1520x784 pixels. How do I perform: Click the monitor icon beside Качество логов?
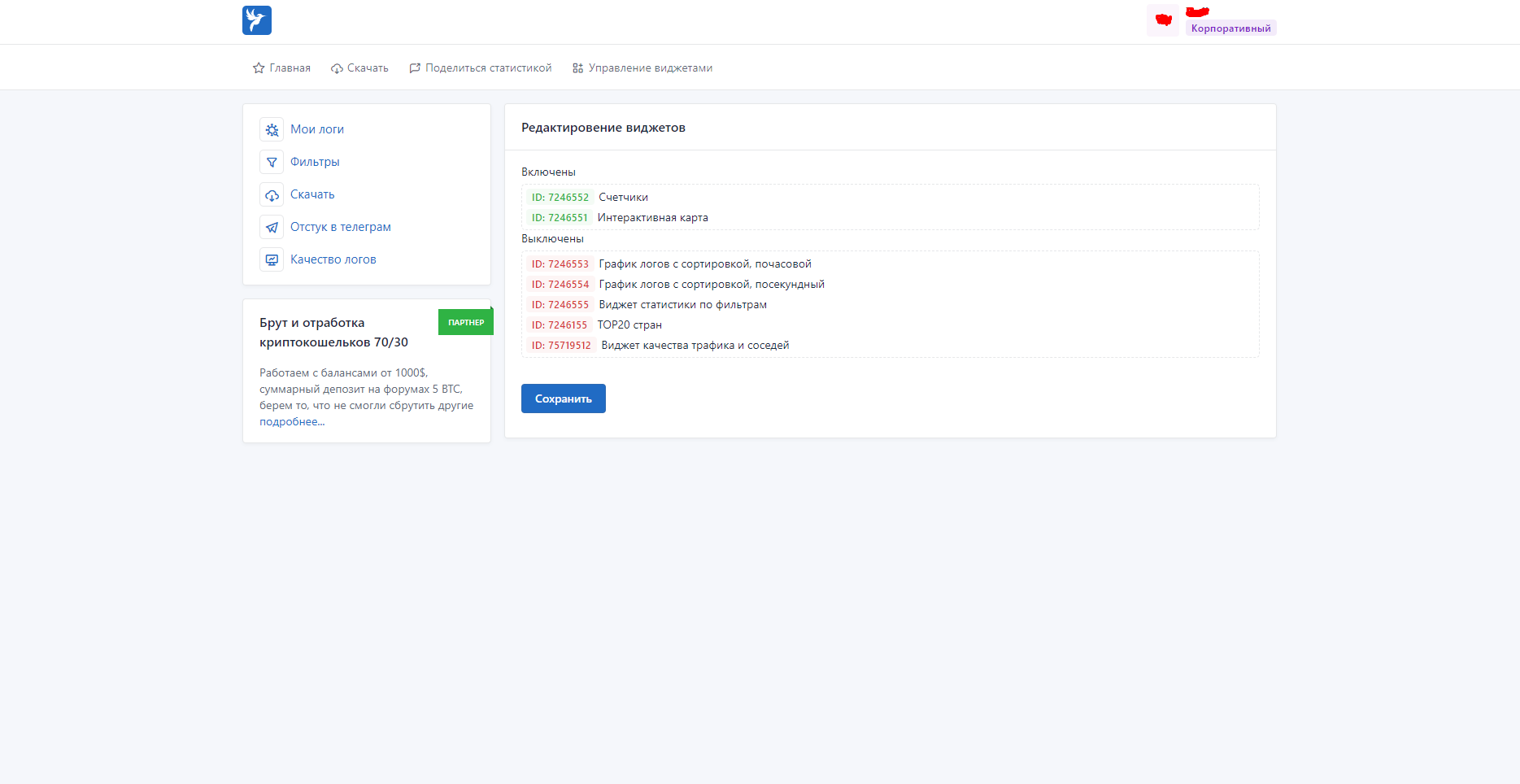click(x=272, y=259)
